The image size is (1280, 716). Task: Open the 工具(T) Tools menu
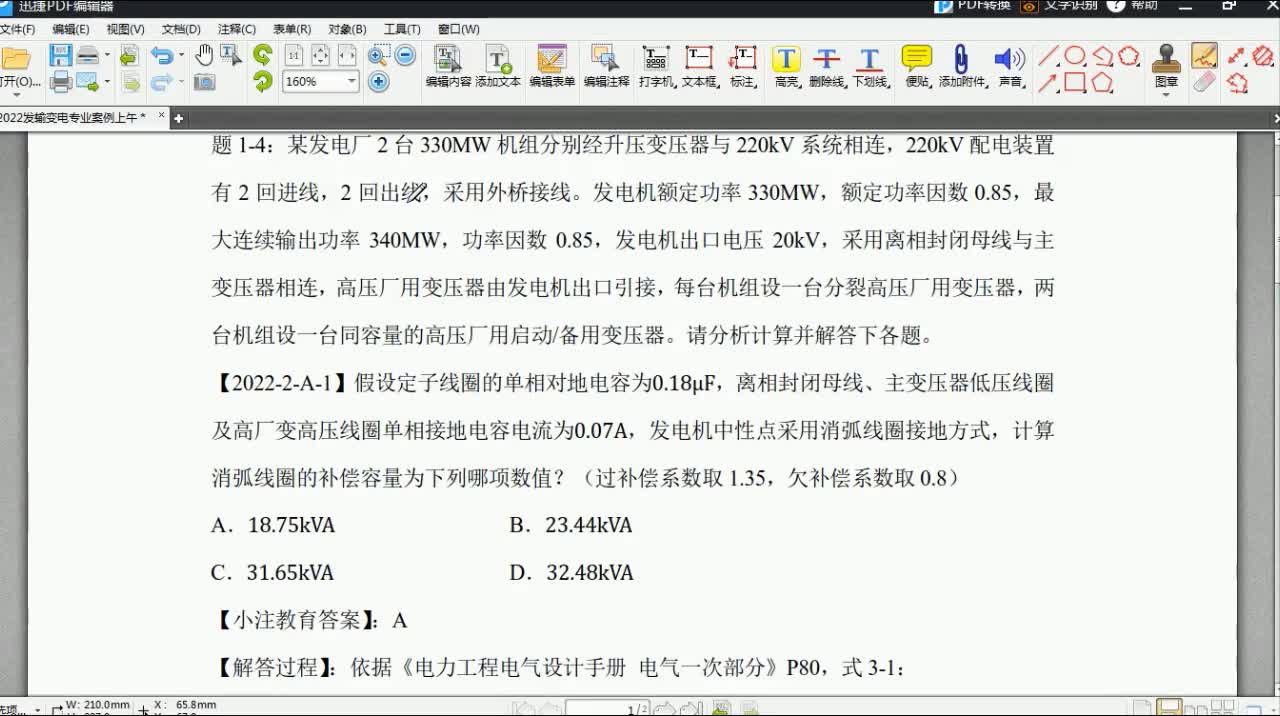(x=402, y=29)
